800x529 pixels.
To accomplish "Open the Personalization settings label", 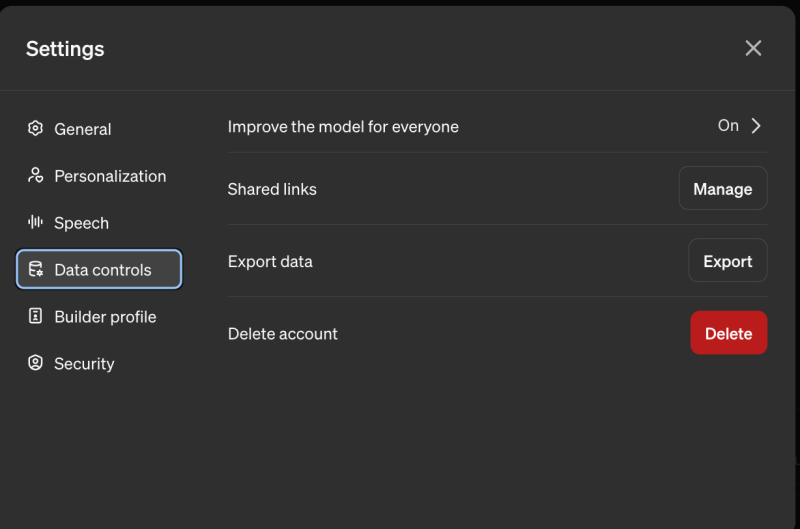I will [x=110, y=176].
